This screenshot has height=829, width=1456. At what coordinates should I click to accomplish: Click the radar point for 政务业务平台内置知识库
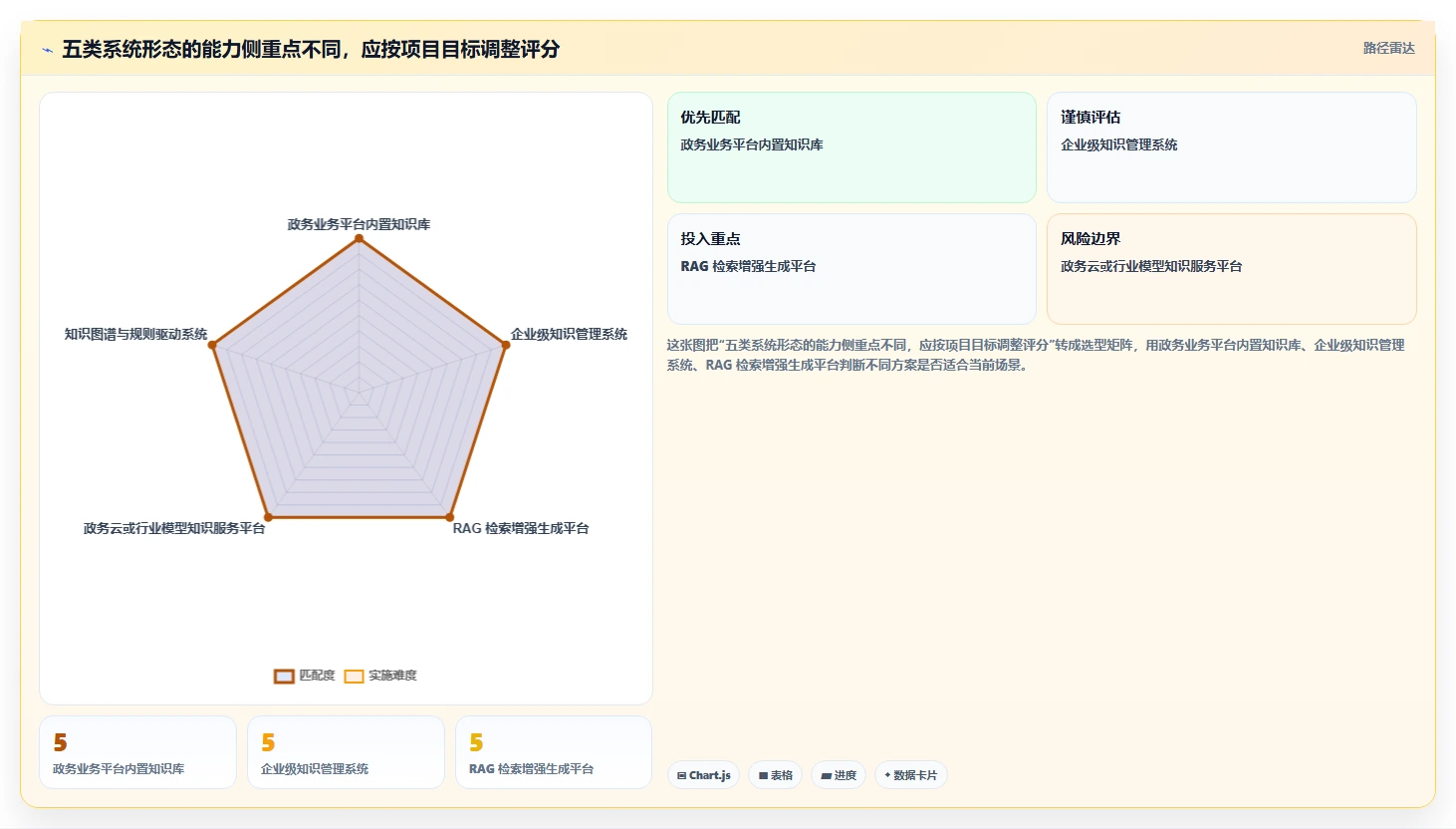(360, 238)
